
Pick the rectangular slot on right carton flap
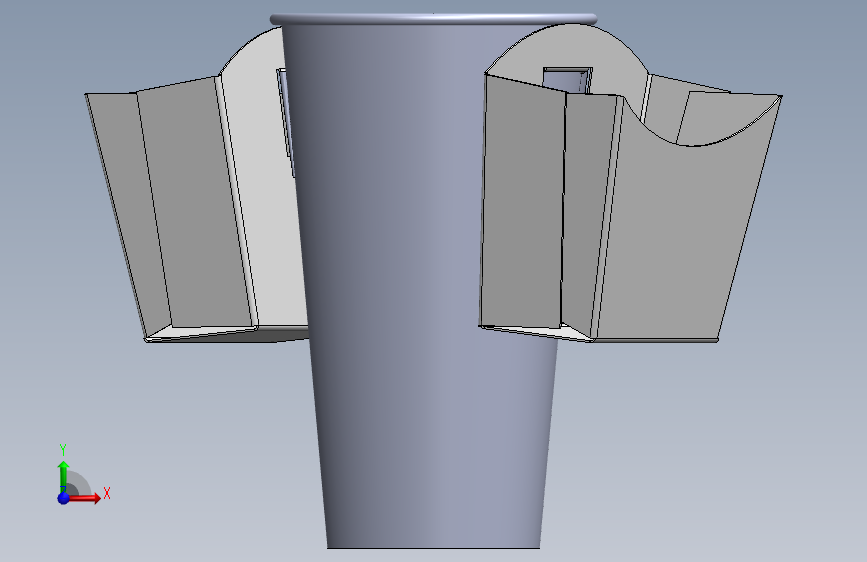[x=567, y=80]
